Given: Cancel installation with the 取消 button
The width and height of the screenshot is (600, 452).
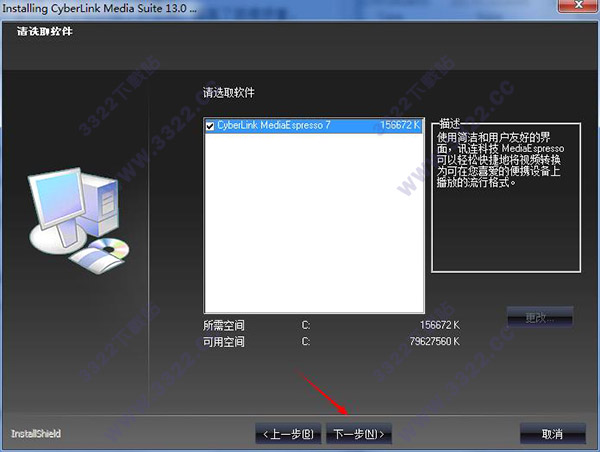Looking at the screenshot, I should [x=553, y=434].
